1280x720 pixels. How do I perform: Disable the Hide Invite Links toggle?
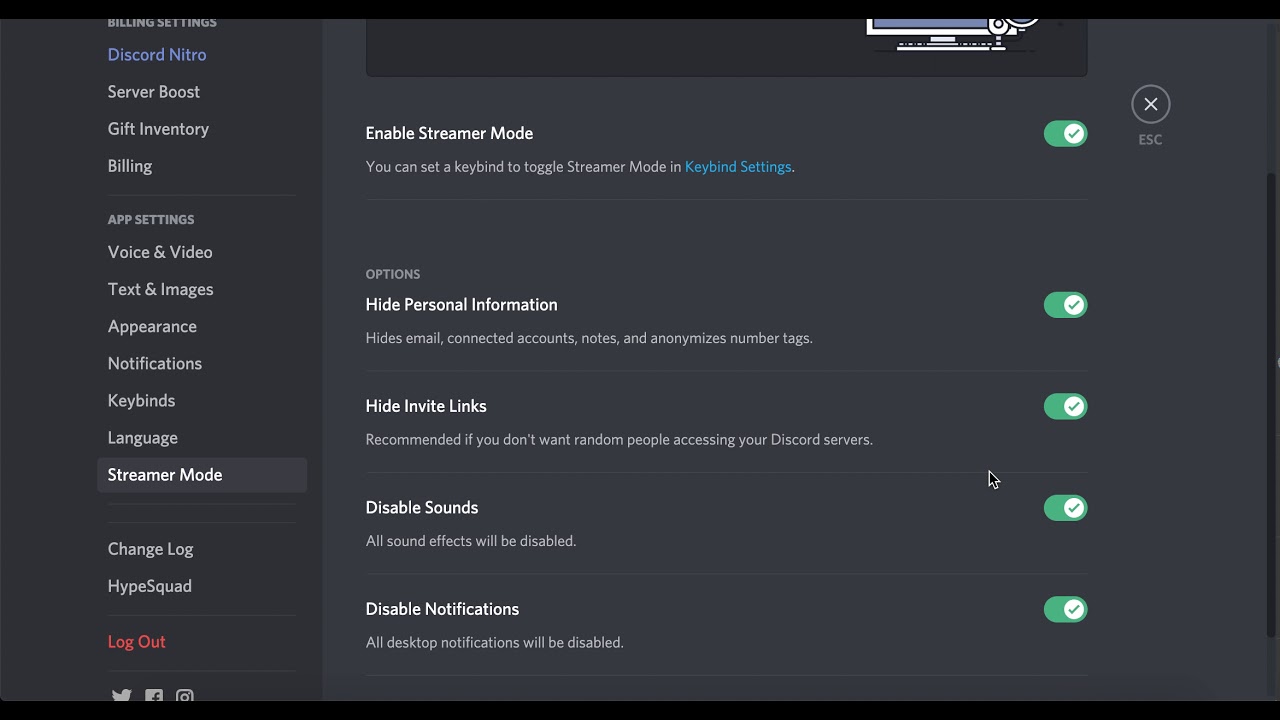pos(1065,406)
